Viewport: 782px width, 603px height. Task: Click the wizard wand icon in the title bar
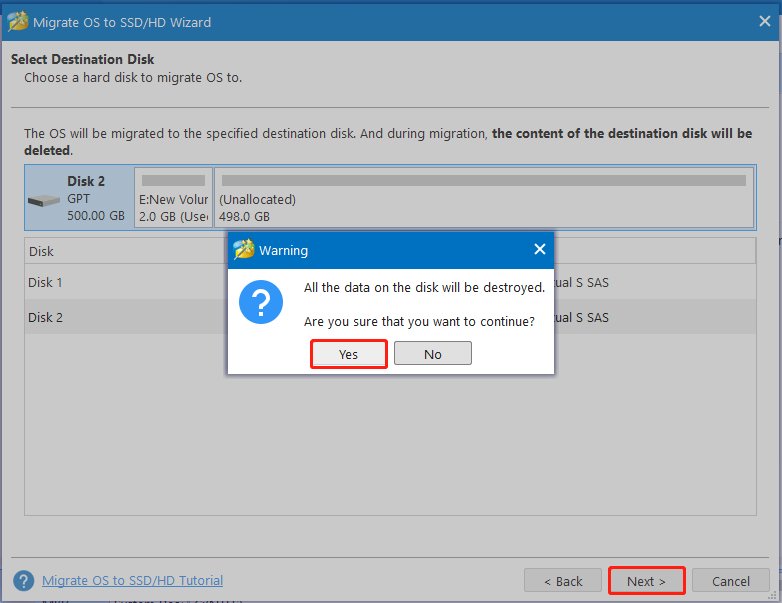[x=18, y=21]
